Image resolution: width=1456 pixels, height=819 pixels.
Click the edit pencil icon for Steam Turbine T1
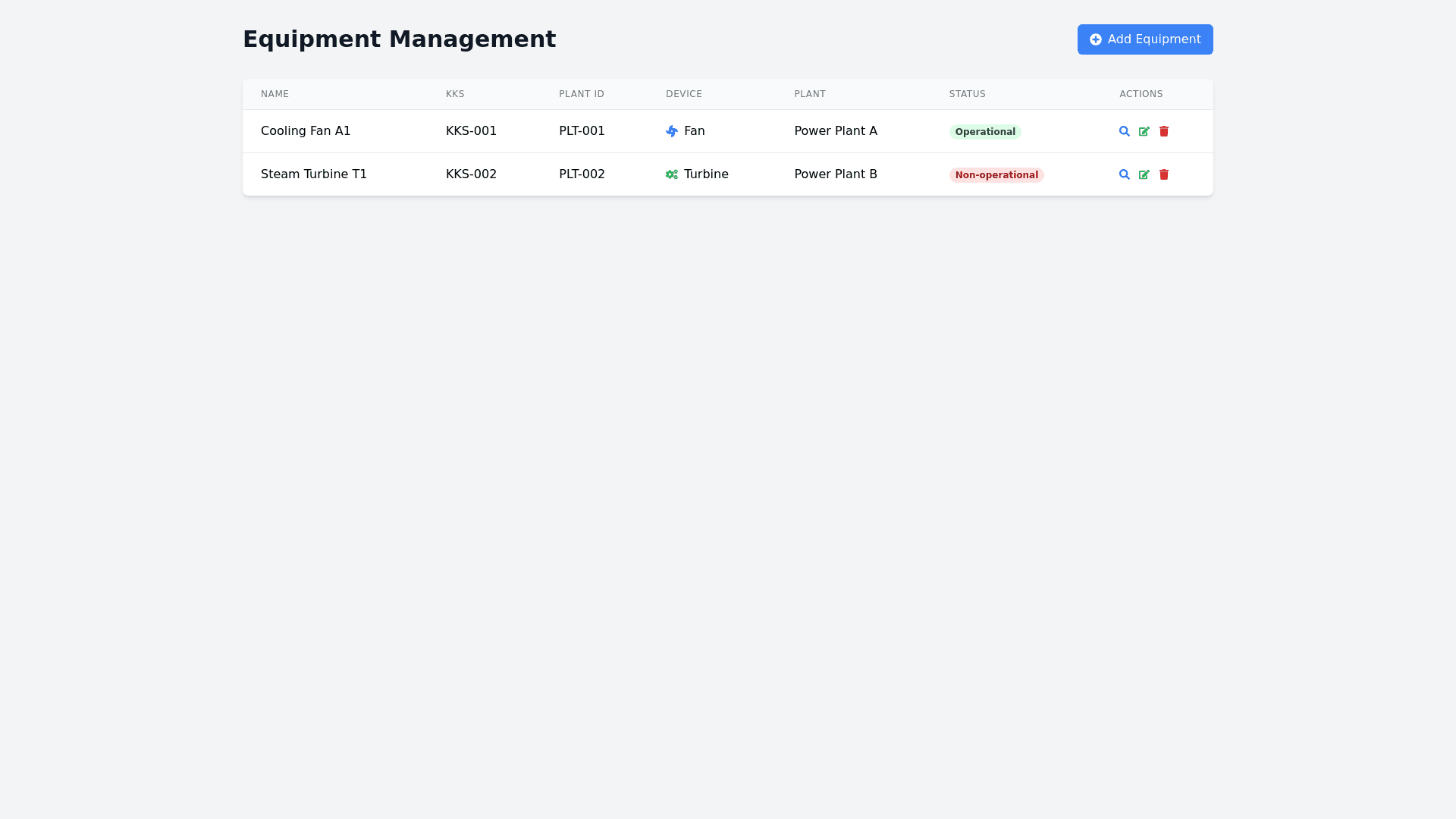(x=1144, y=174)
